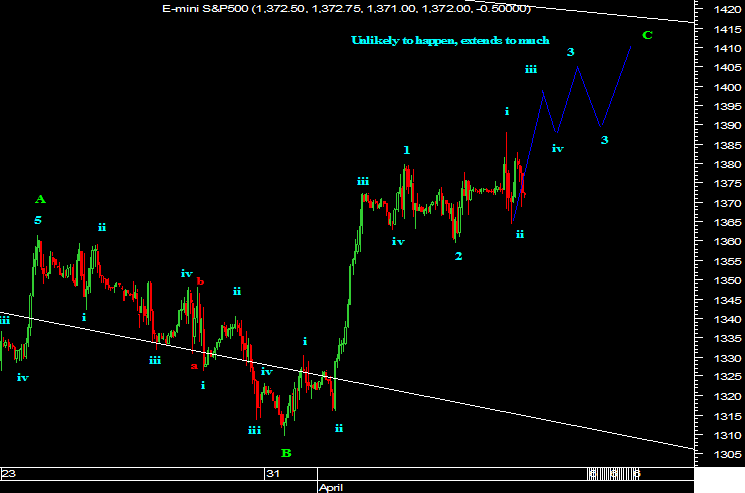Screen dimensions: 745x493
Task: Click the E-mini S&P500 chart title text
Action: pyautogui.click(x=346, y=8)
